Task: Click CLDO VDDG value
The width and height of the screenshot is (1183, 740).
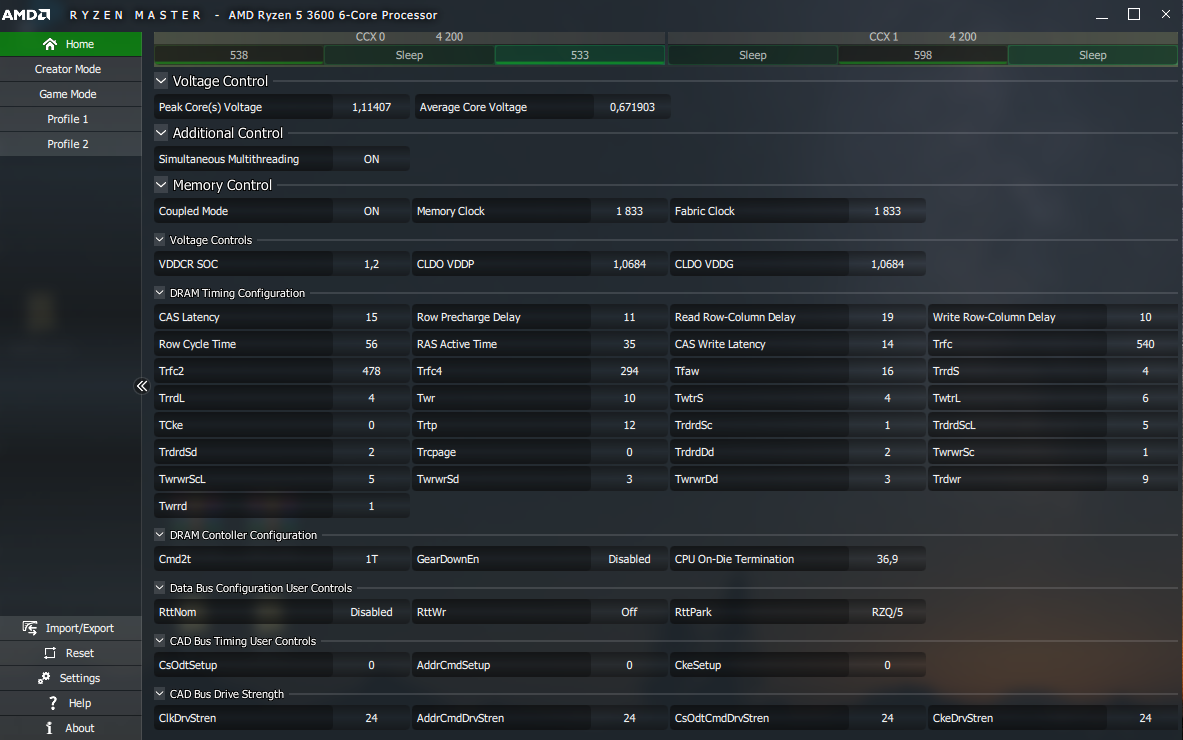Action: [x=887, y=264]
